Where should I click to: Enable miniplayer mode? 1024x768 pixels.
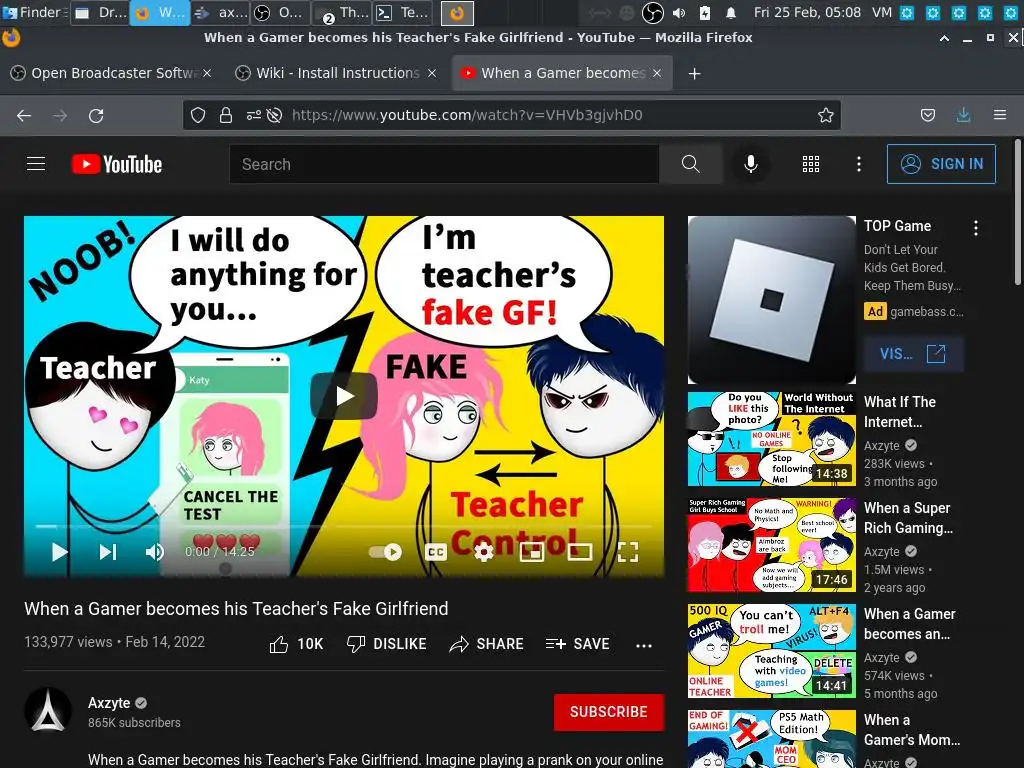point(532,552)
